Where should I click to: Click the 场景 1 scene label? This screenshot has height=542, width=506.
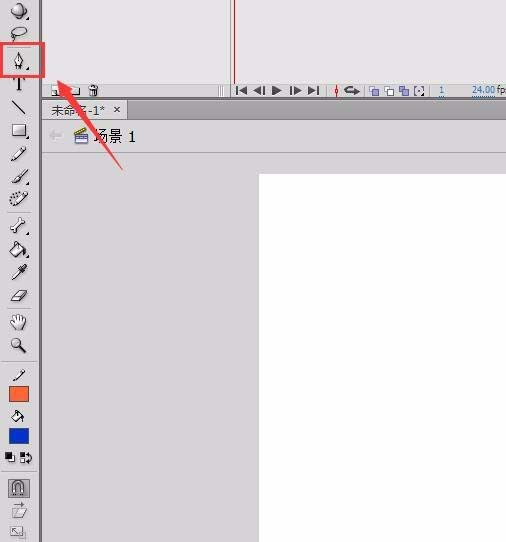pyautogui.click(x=115, y=136)
